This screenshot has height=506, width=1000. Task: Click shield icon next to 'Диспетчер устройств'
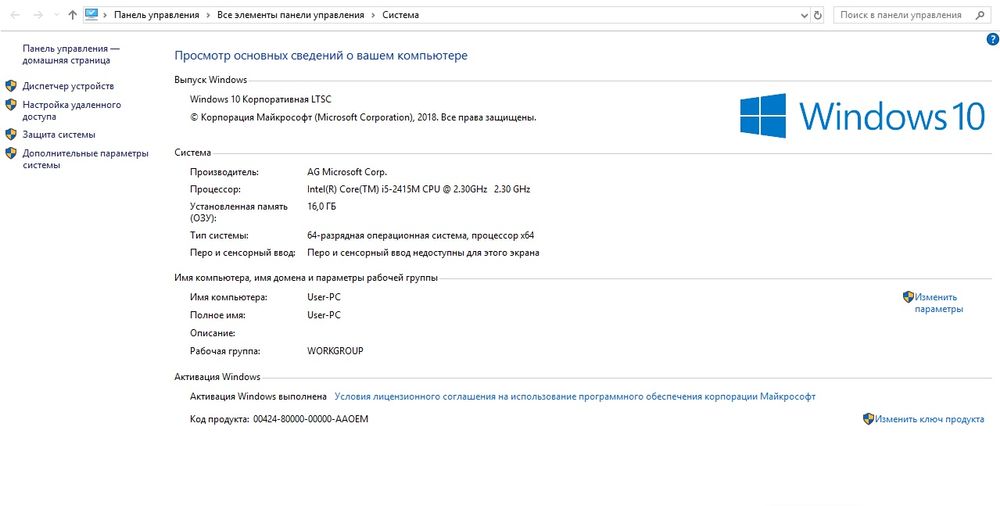coord(11,86)
